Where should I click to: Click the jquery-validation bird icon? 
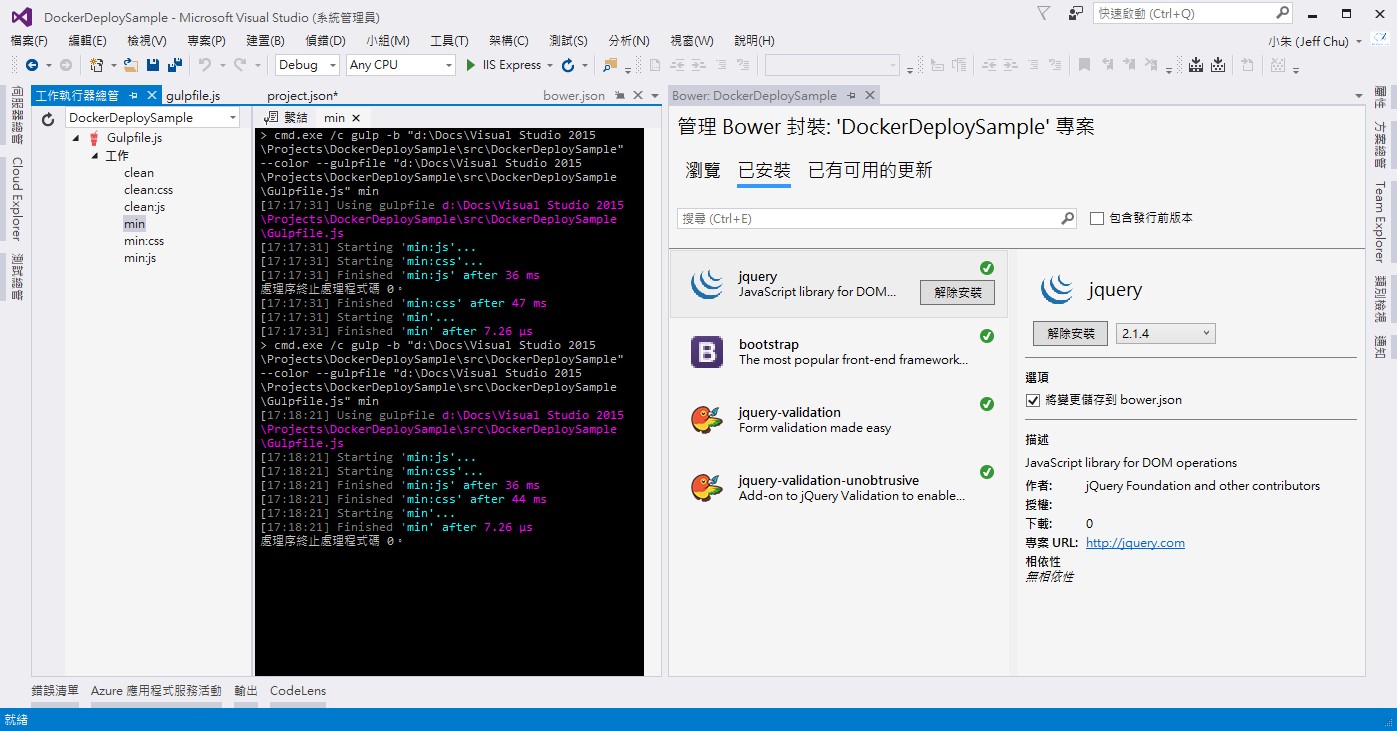[707, 420]
